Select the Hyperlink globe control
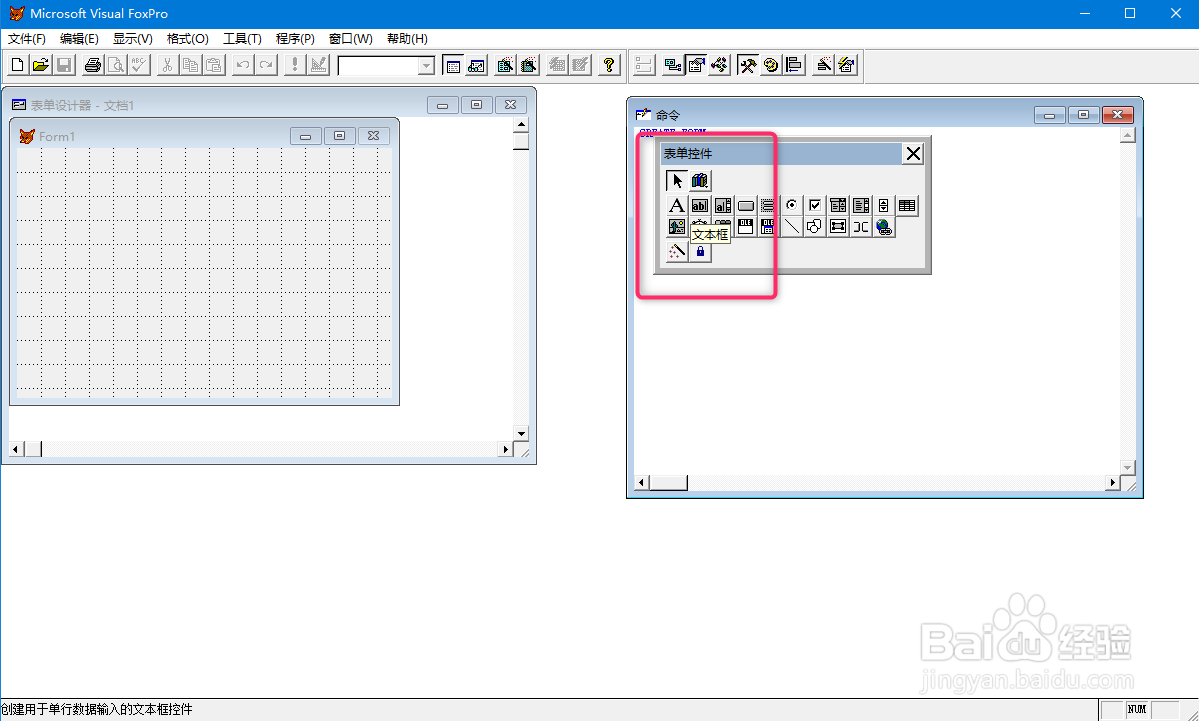Screen dimensions: 1199x721 click(884, 227)
